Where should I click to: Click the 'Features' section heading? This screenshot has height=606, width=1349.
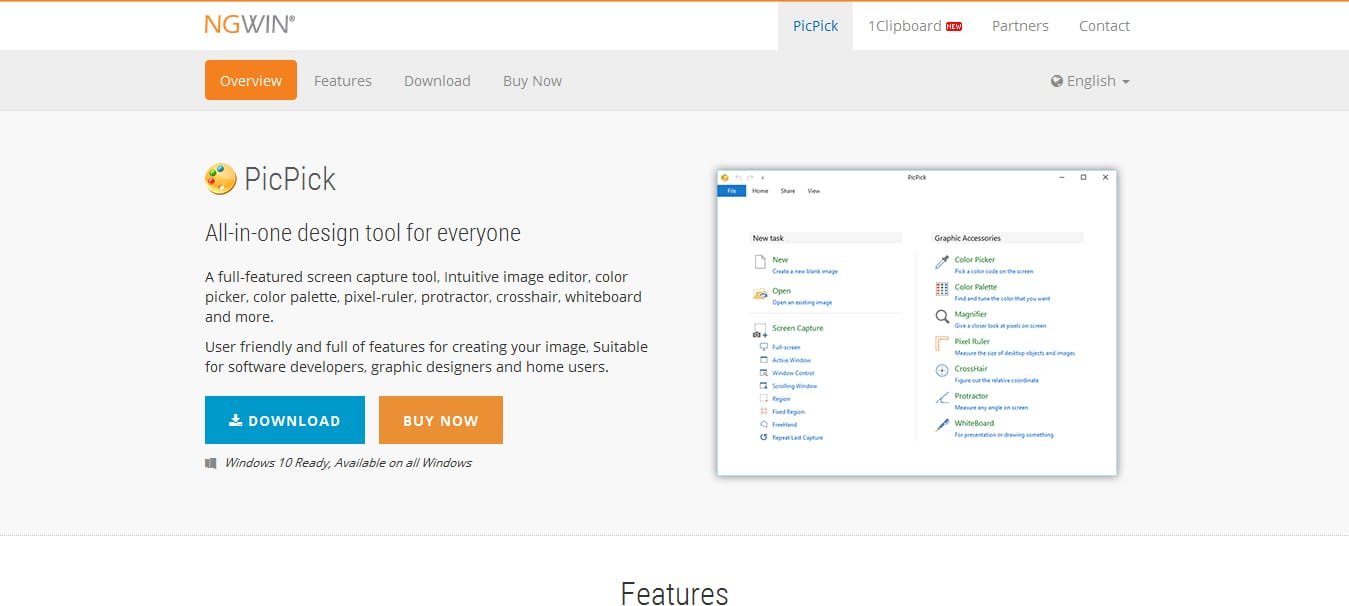[x=674, y=593]
